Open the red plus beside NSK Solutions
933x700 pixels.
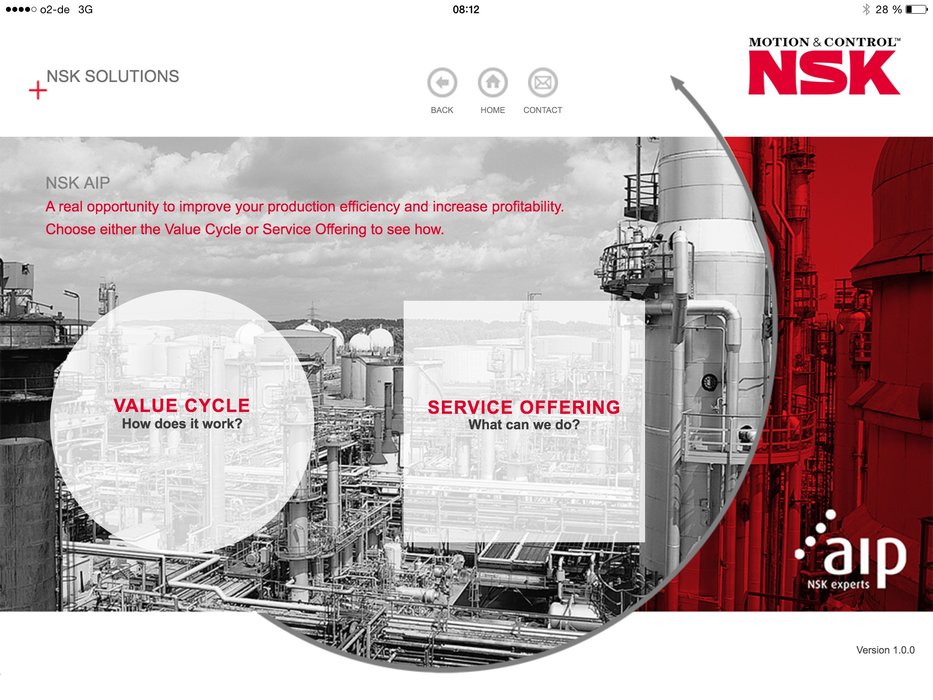tap(37, 90)
